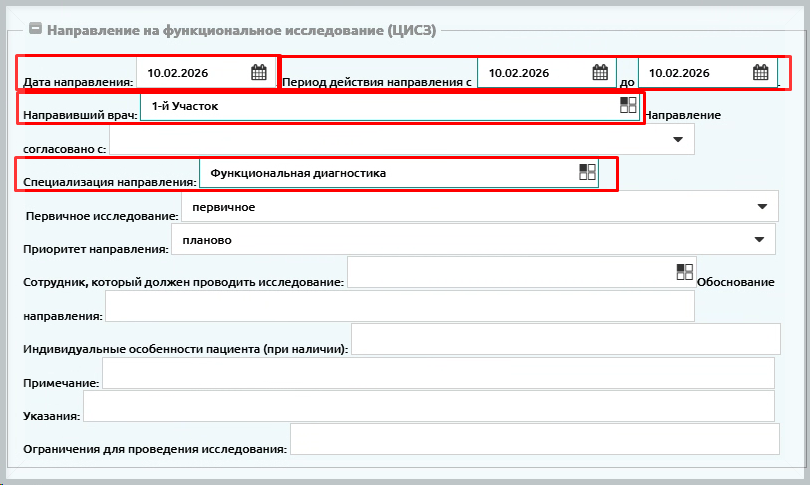Screen dimensions: 810x485
Task: Expand Приоритет направления dropdown
Action: click(x=759, y=239)
